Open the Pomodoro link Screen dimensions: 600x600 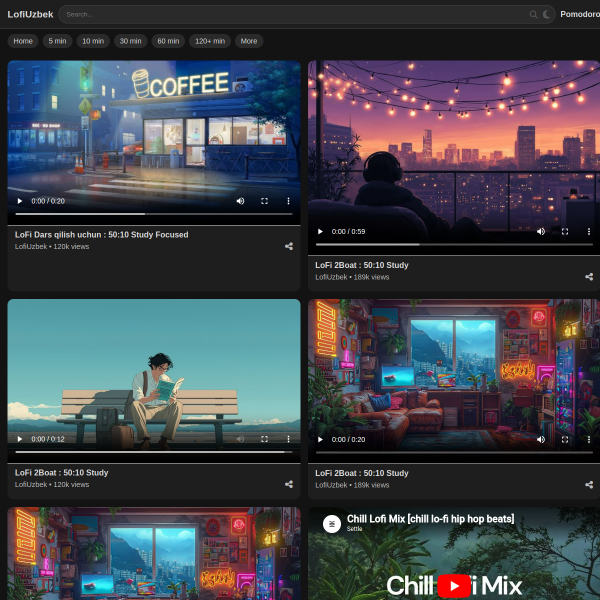tap(579, 15)
